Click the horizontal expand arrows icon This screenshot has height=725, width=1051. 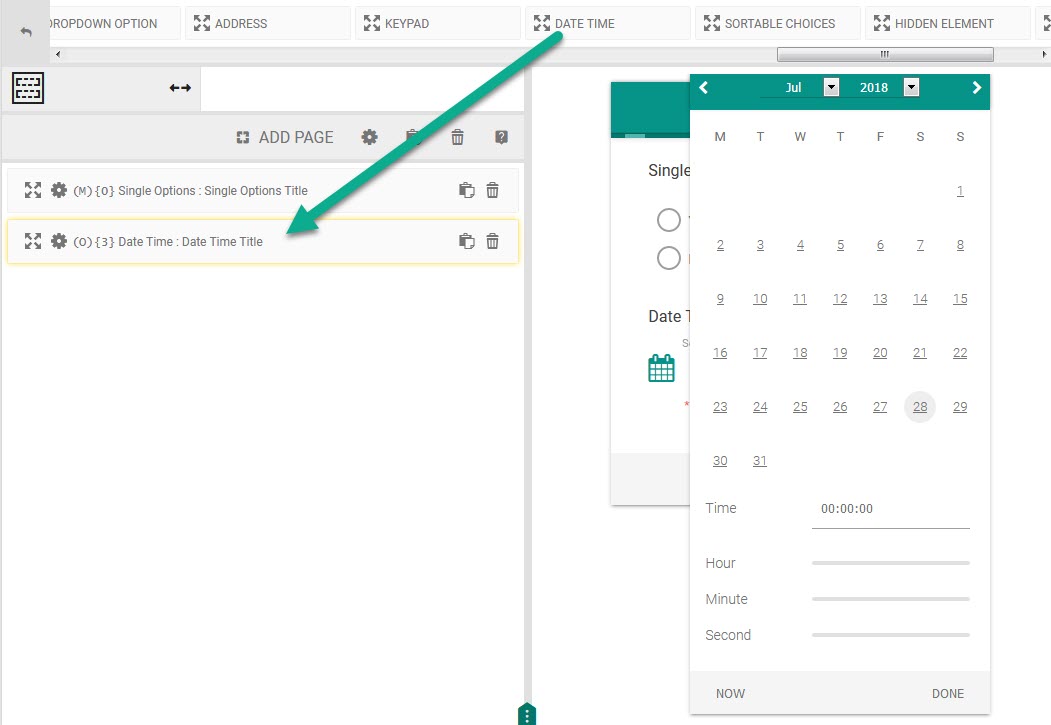click(180, 88)
